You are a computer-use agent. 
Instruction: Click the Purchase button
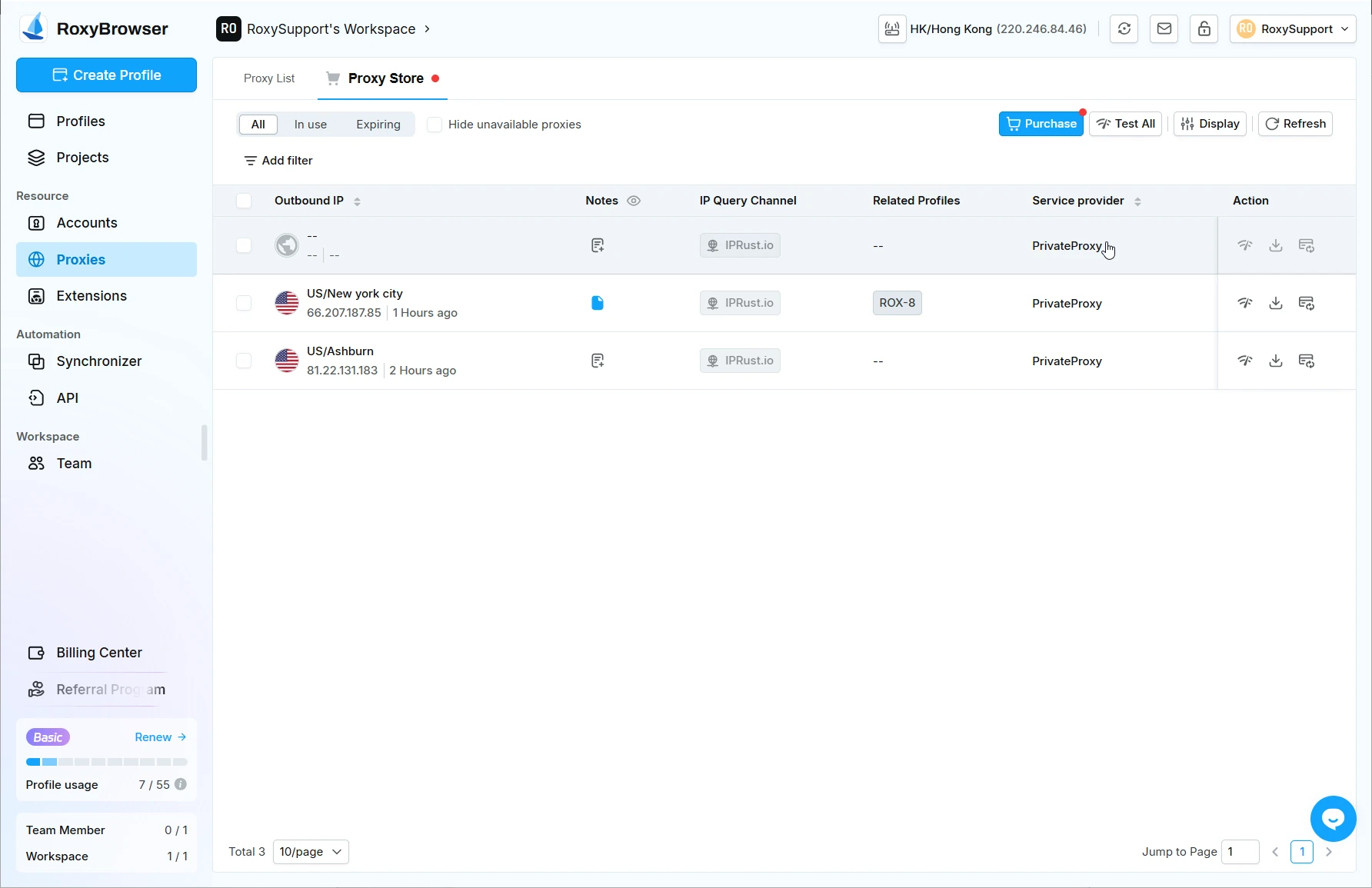click(1041, 124)
